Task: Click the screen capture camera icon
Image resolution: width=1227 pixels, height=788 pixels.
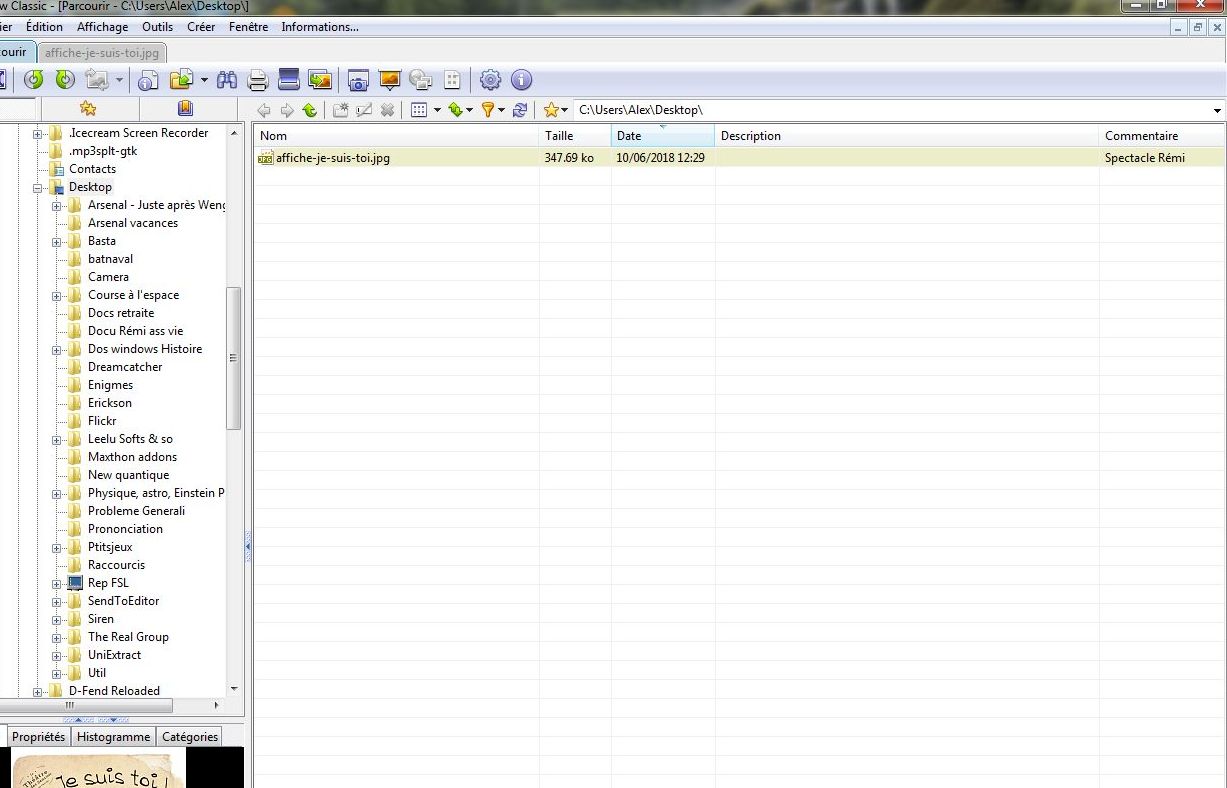Action: coord(358,80)
